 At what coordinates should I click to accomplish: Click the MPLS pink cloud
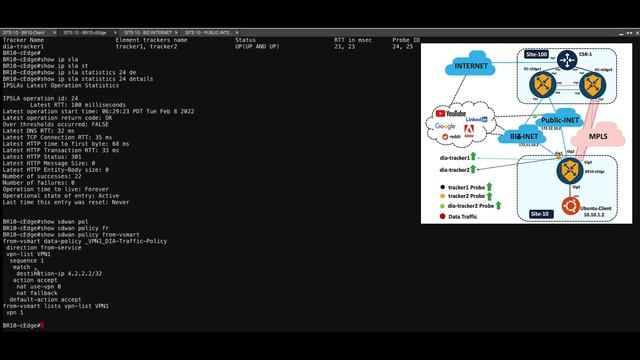598,136
